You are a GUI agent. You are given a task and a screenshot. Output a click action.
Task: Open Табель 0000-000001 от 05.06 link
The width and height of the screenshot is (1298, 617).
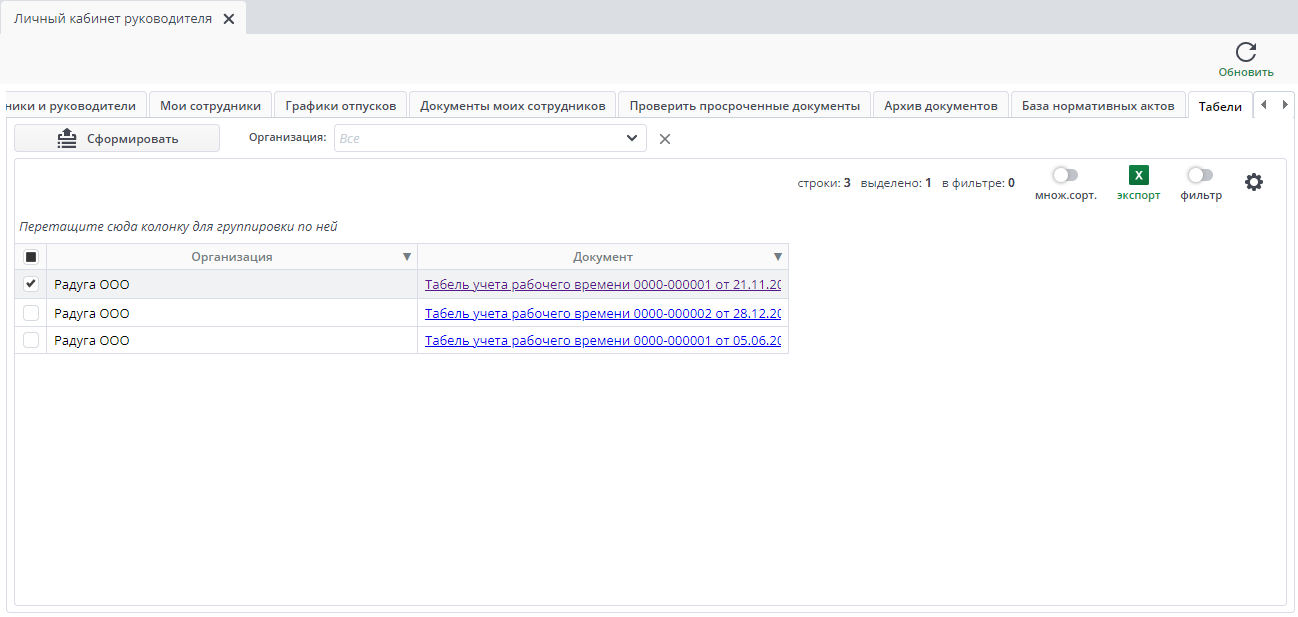point(603,340)
